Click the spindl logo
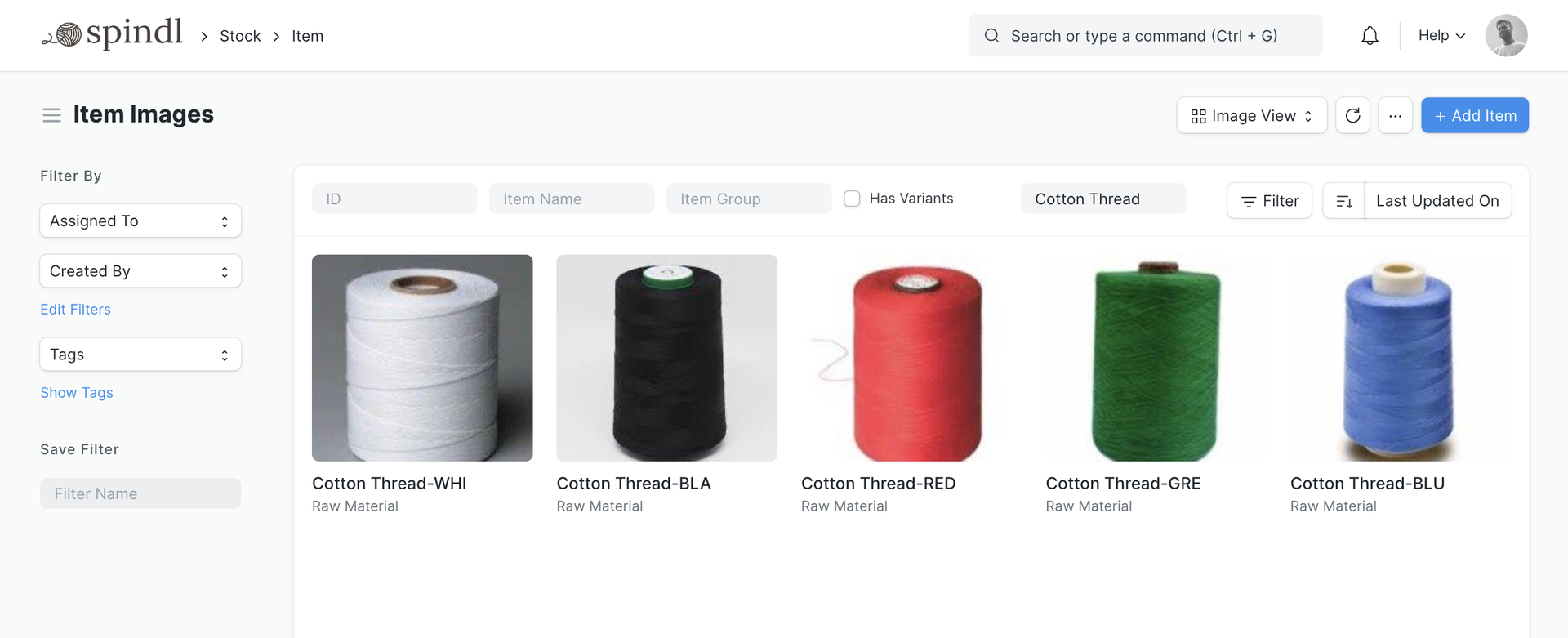Image resolution: width=1568 pixels, height=638 pixels. 112,33
